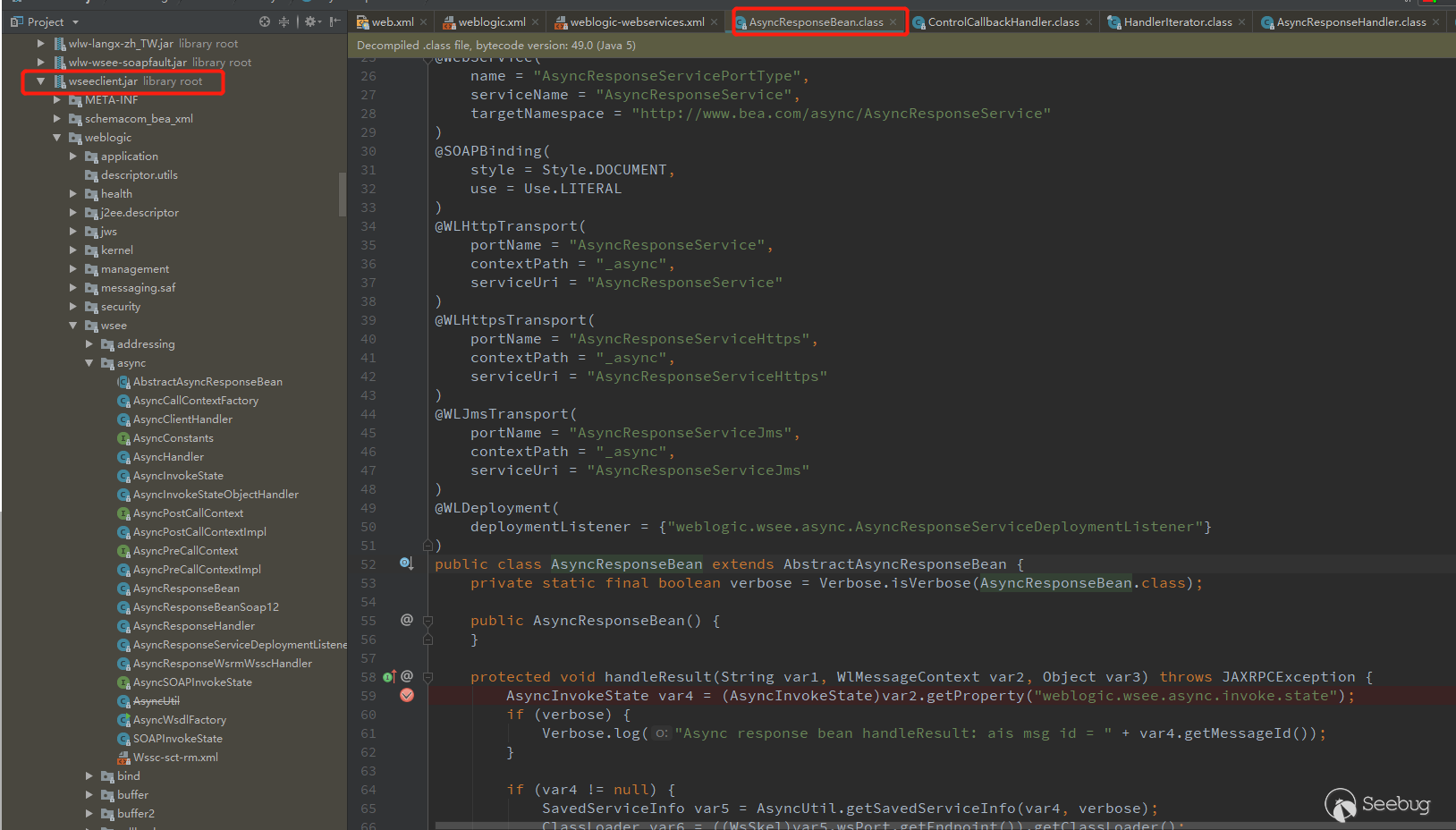Close the ControlCallbackHandler.class tab

click(1088, 22)
